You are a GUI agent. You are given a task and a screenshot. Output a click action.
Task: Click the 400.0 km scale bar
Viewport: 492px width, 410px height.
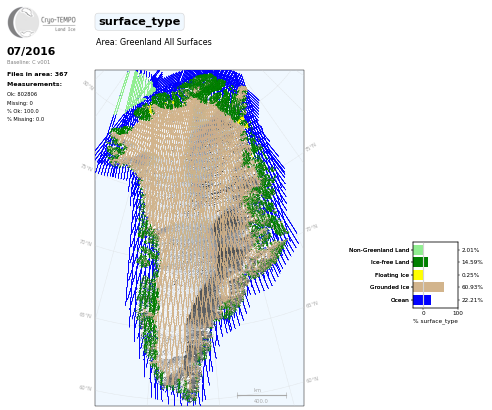(x=262, y=396)
